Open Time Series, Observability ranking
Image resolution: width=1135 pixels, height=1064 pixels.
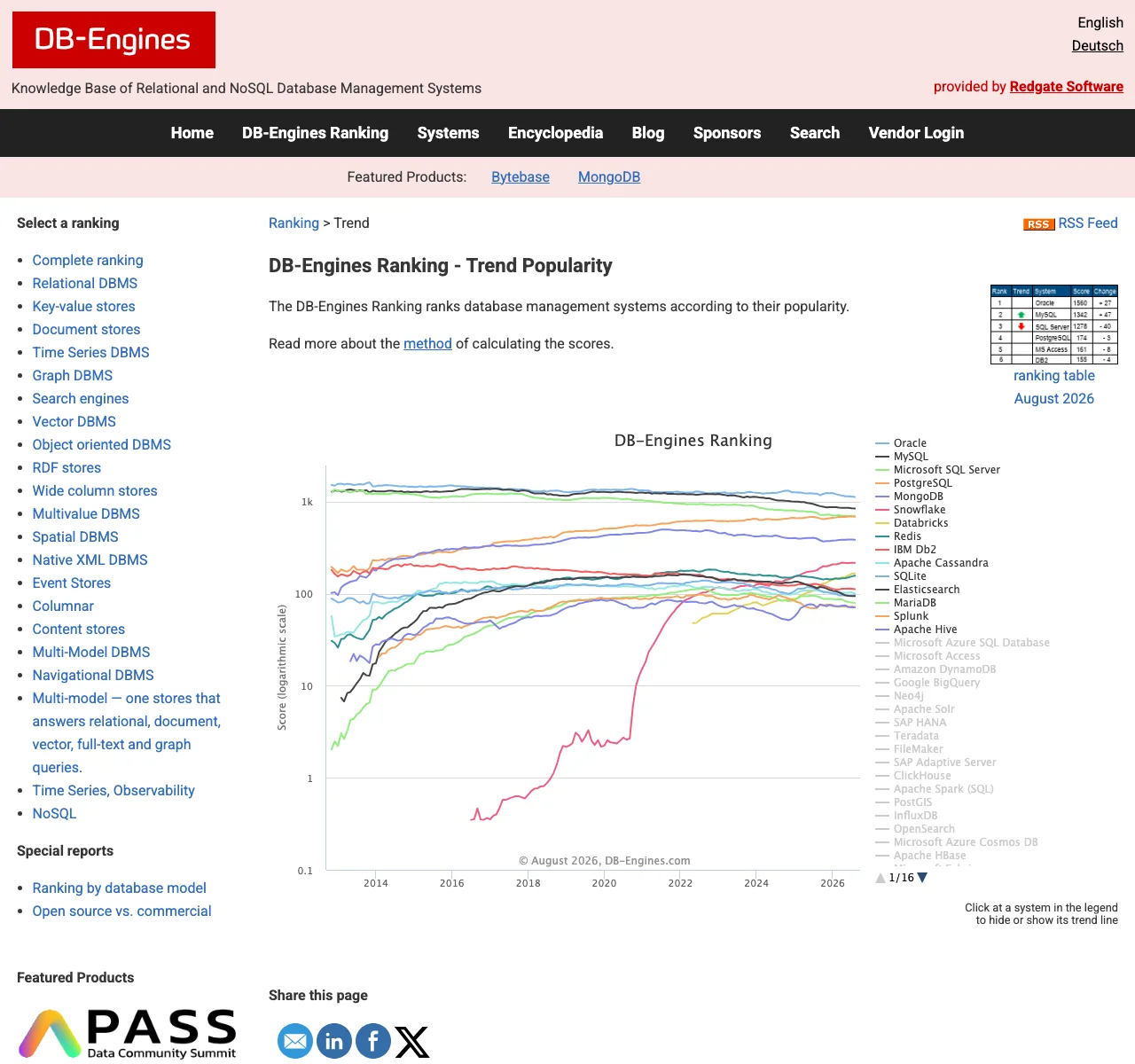coord(113,791)
